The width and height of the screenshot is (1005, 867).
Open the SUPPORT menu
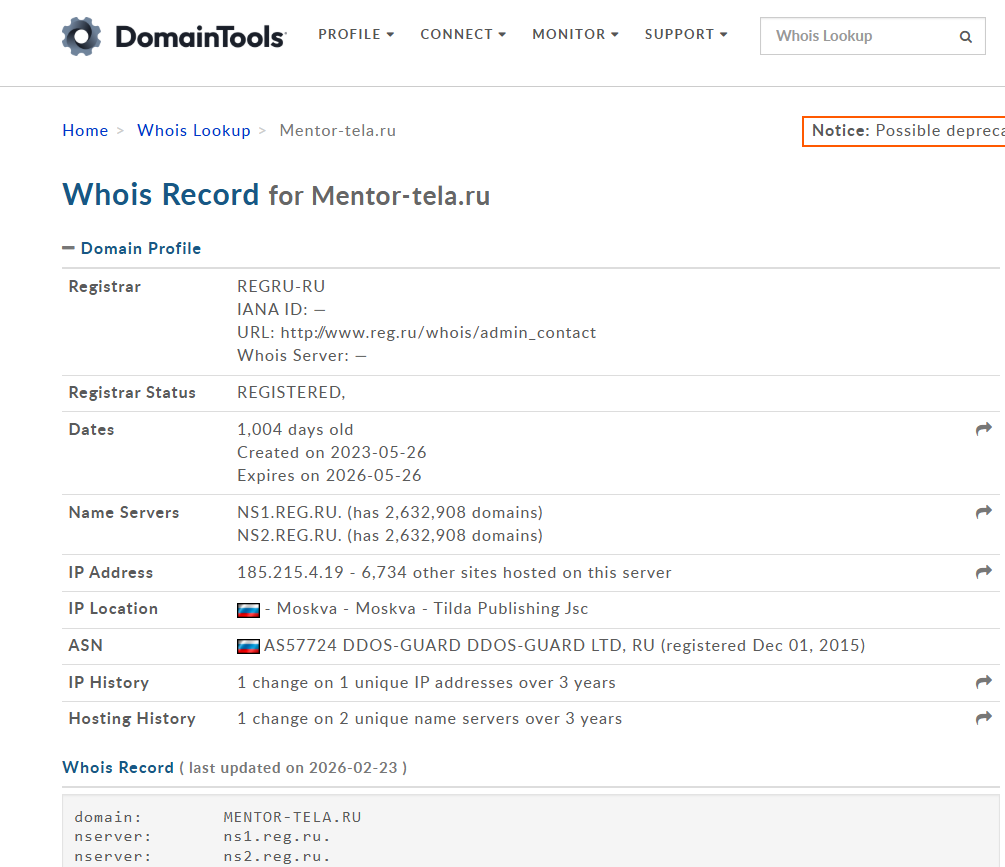click(686, 35)
